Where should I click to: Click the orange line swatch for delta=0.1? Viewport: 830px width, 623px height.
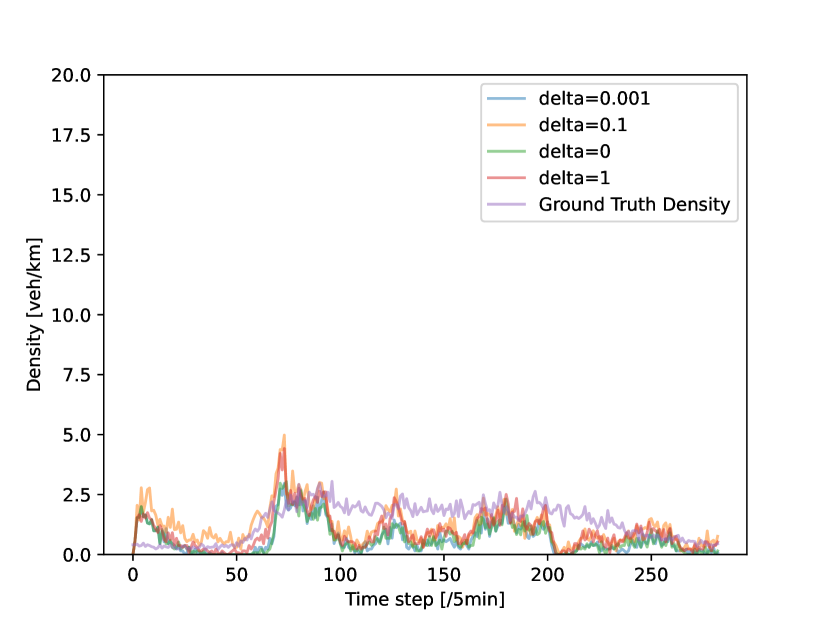click(507, 125)
